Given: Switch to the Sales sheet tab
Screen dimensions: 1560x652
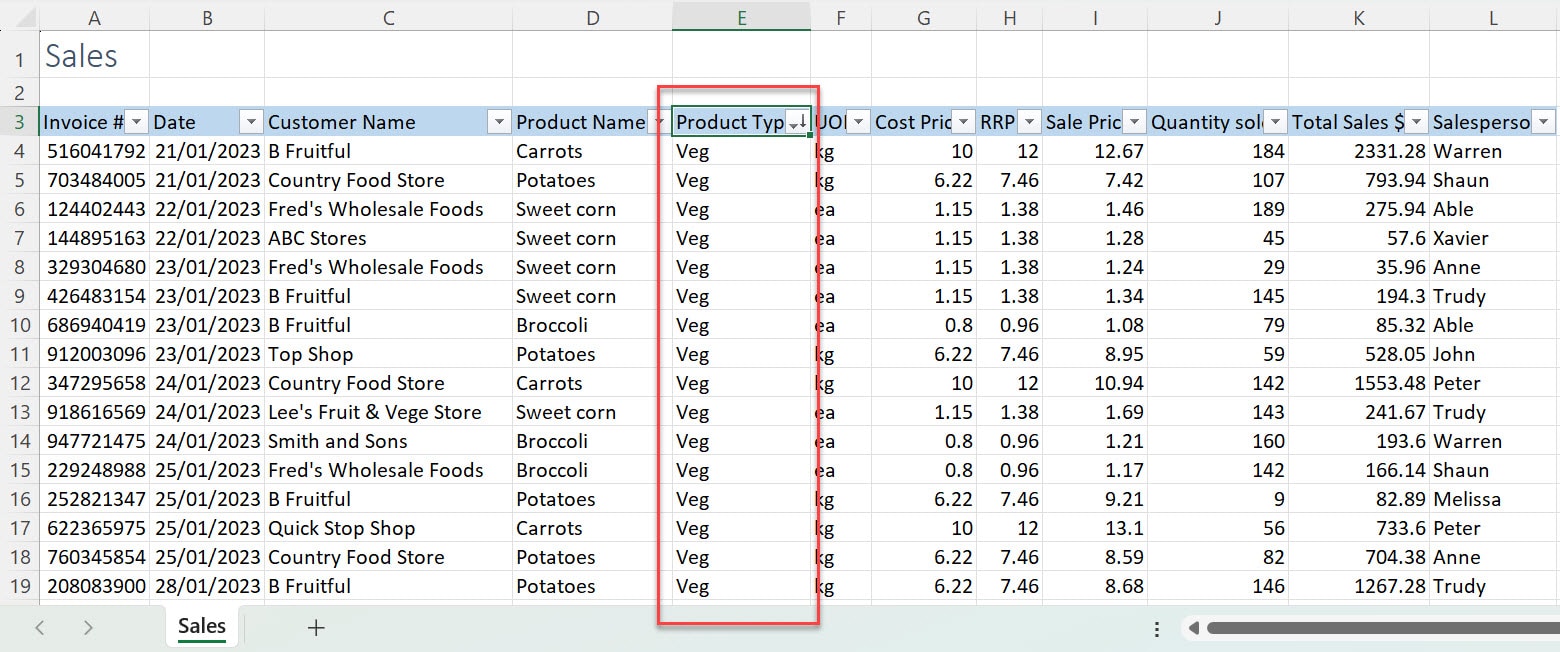Looking at the screenshot, I should click(x=201, y=627).
